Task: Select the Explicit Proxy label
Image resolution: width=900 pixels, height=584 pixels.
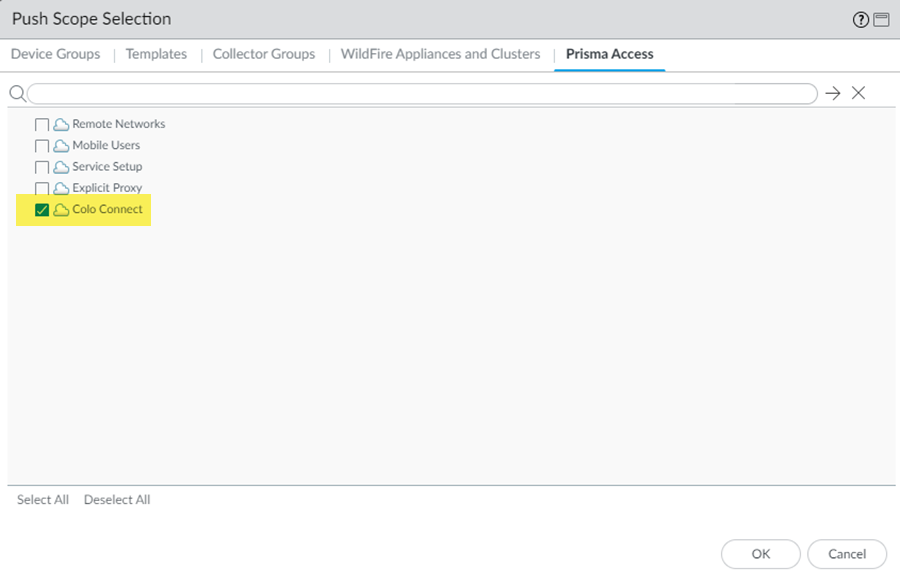Action: [x=107, y=188]
